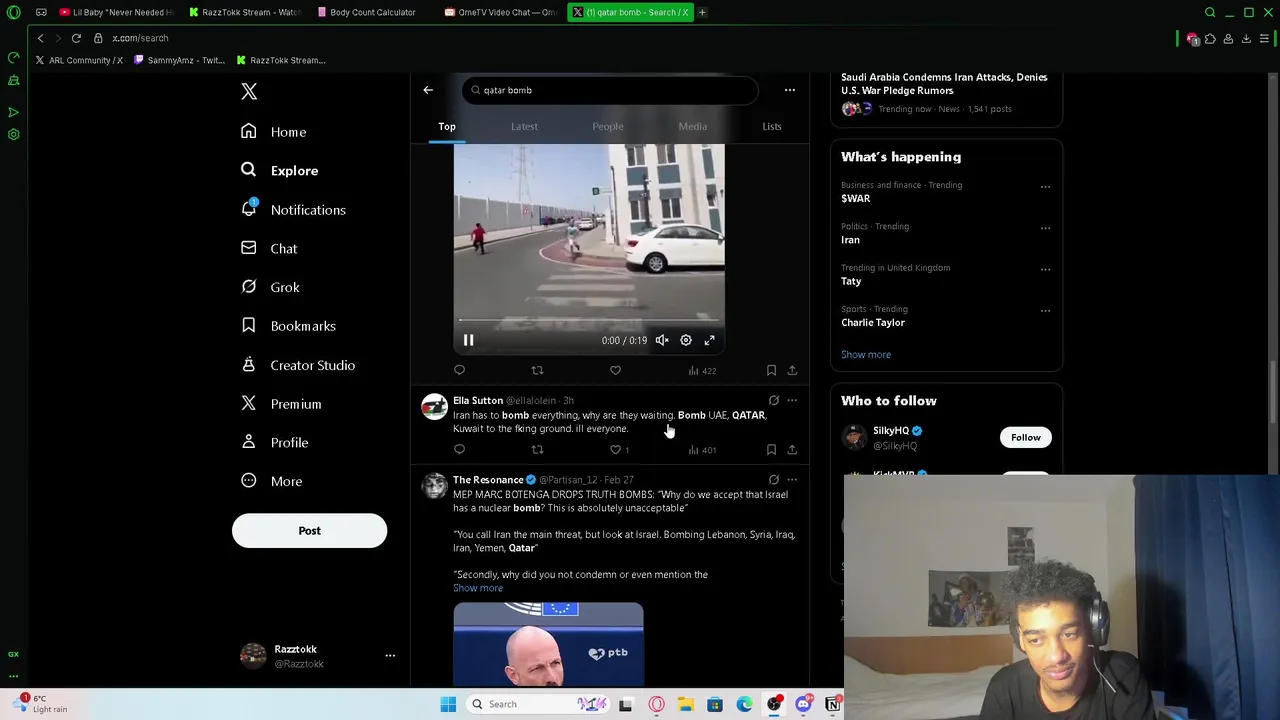Reload the page in browser

(x=76, y=38)
